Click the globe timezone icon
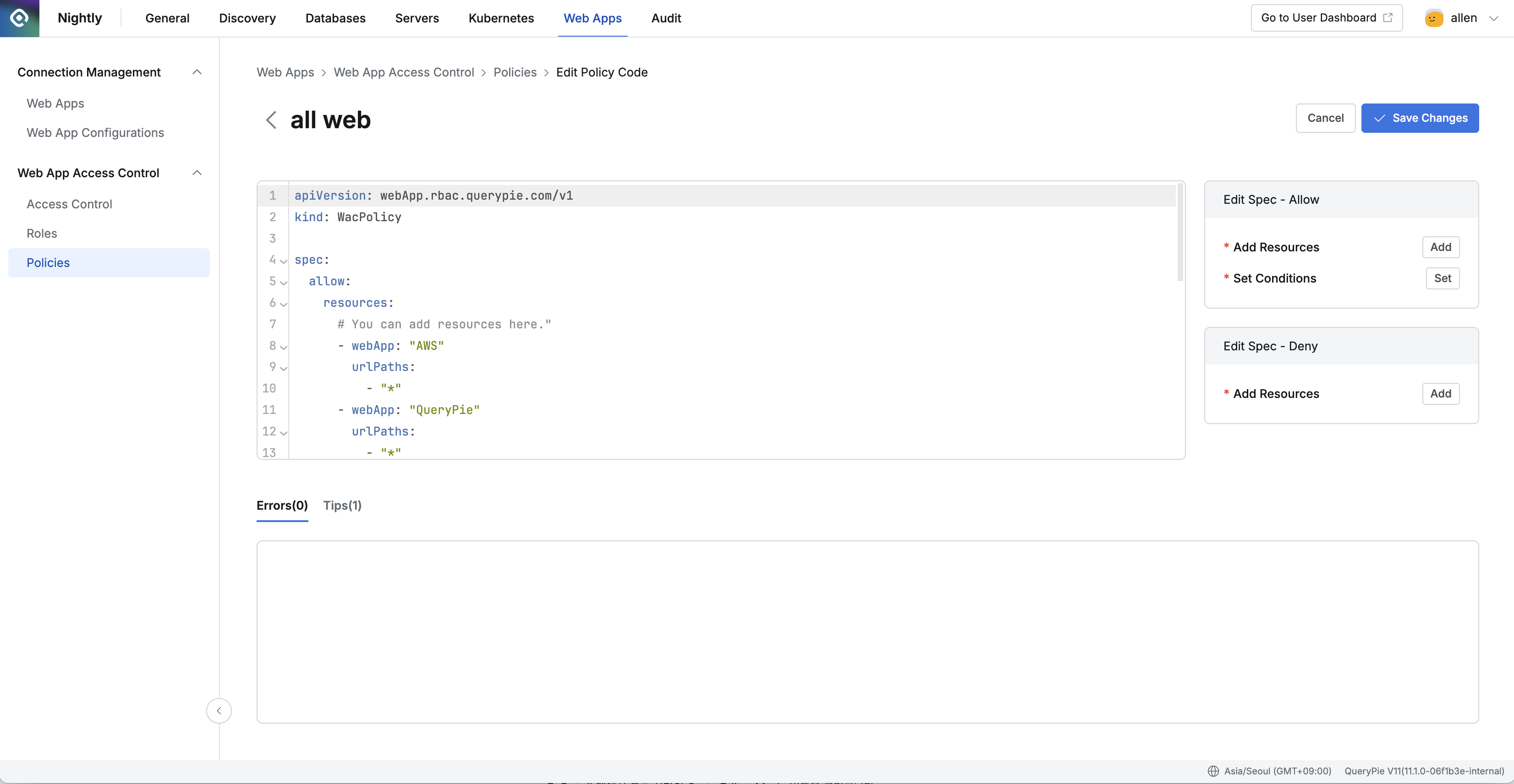 coord(1213,771)
